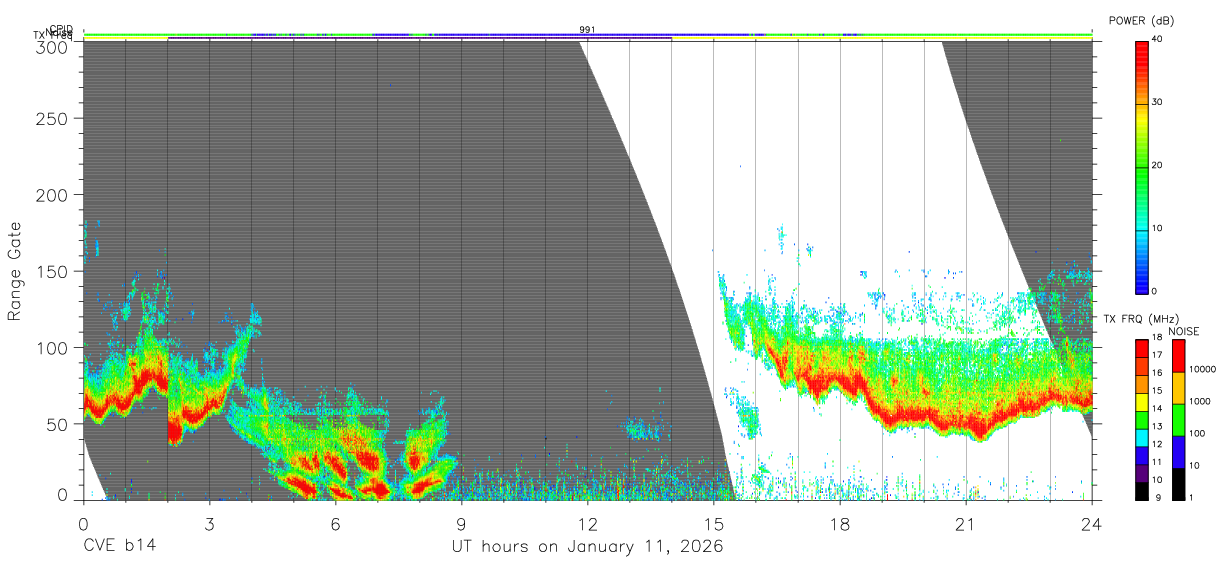
Task: Select the '20' tick on the power scale
Action: point(1156,165)
